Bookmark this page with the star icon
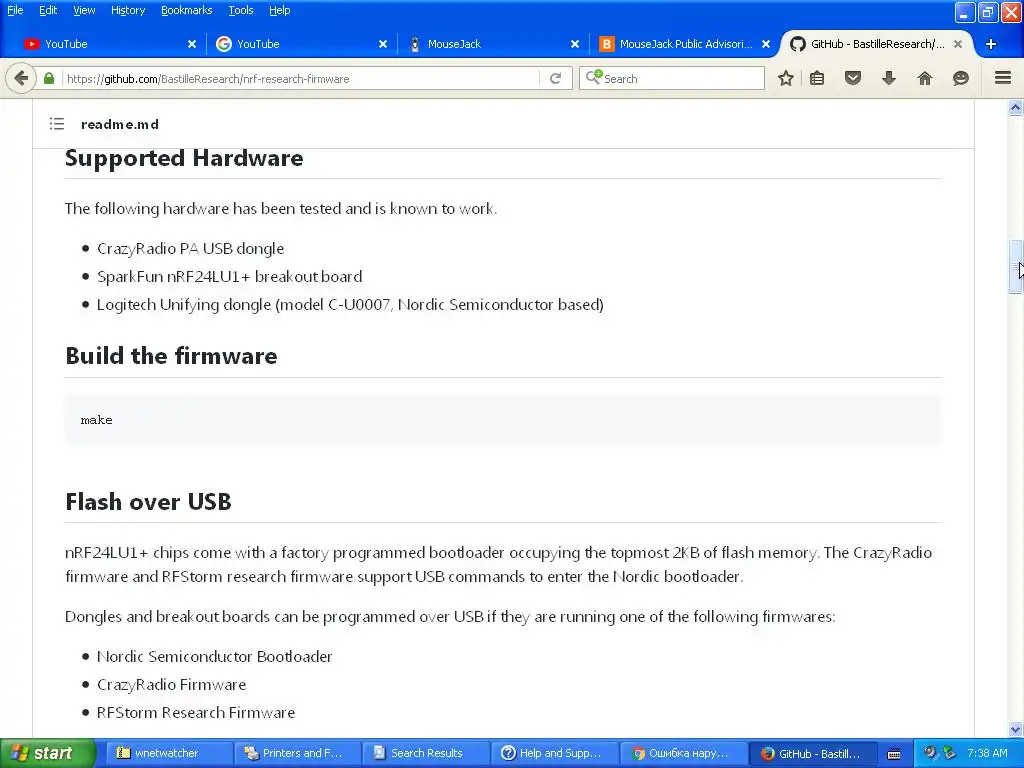Screen dimensions: 1024x768 coord(786,78)
